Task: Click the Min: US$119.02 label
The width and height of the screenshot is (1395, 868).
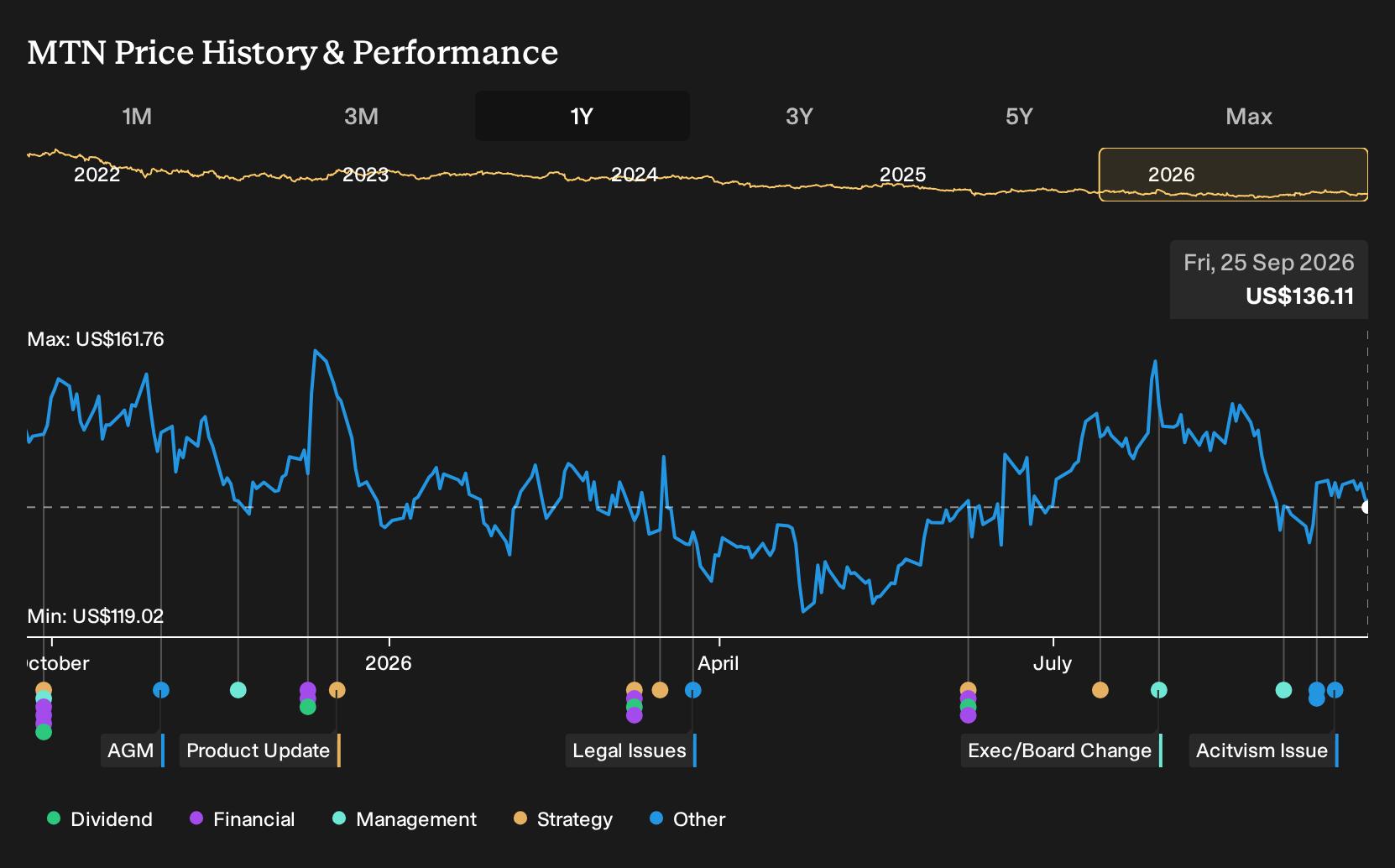Action: (x=96, y=616)
